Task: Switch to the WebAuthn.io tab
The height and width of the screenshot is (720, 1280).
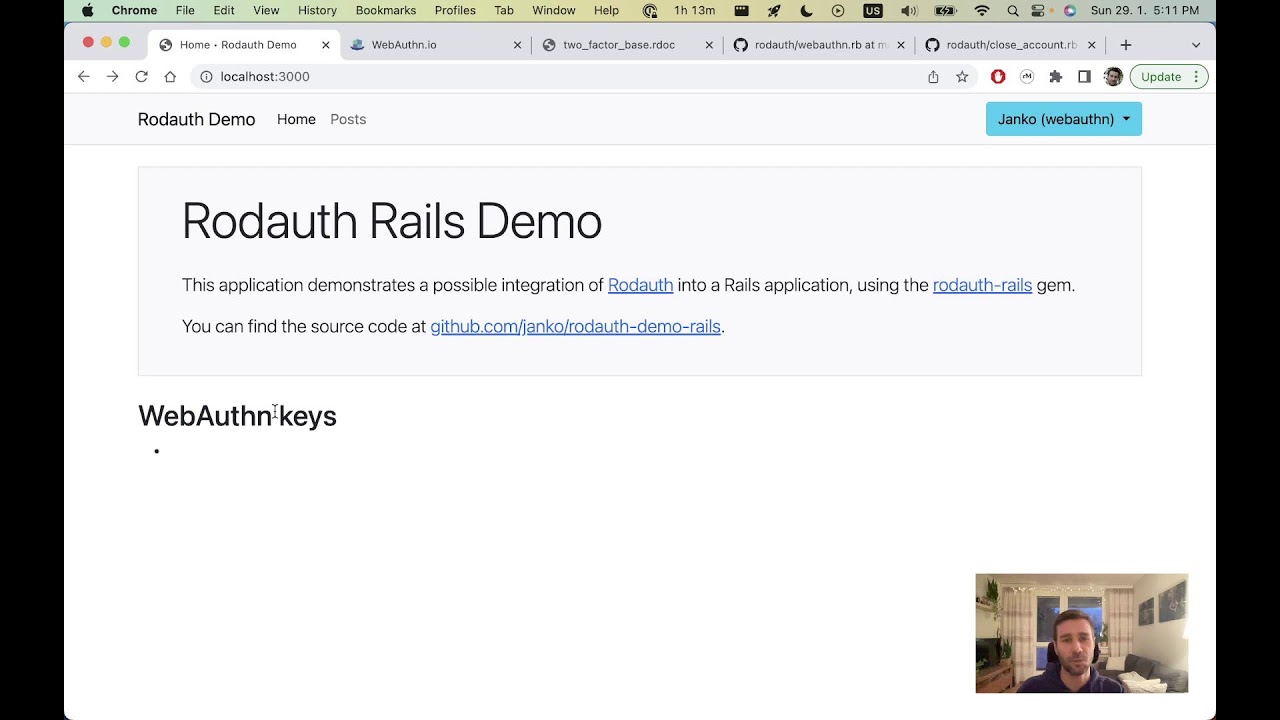Action: [x=435, y=45]
